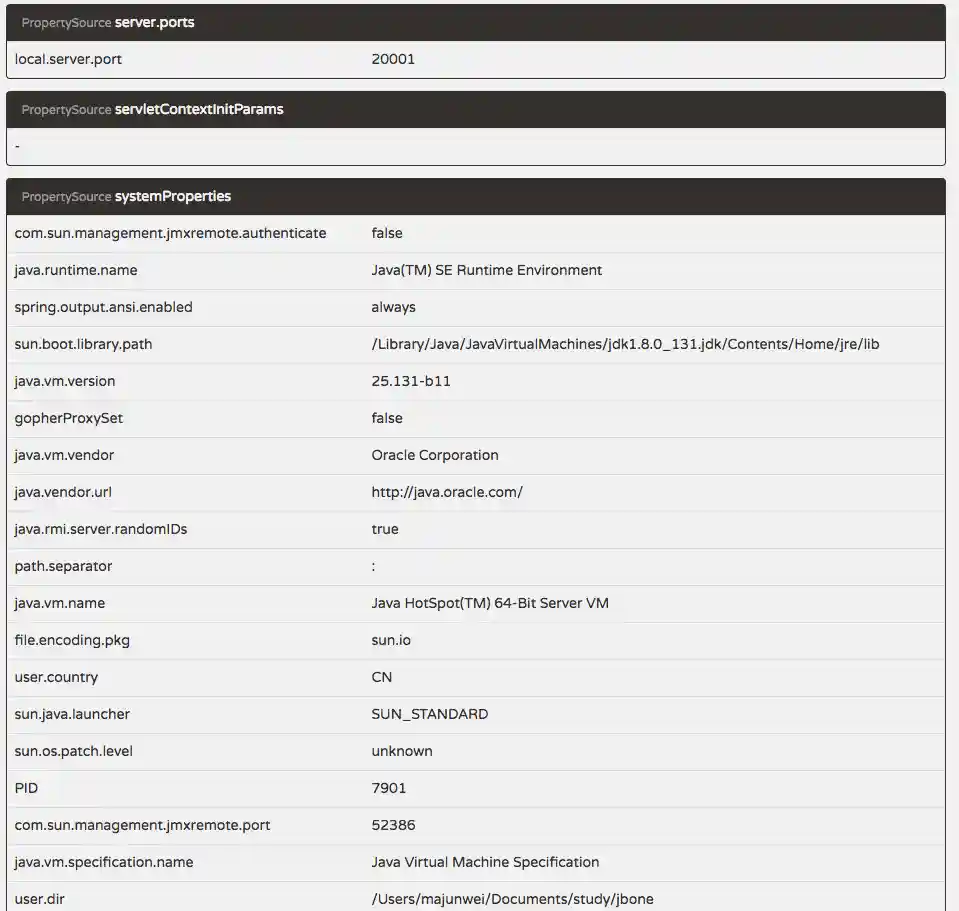959x911 pixels.
Task: Select the java.vm.version key
Action: pos(65,382)
